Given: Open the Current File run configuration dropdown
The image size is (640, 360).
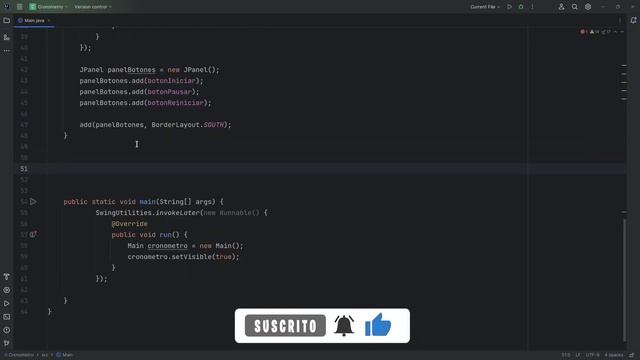Looking at the screenshot, I should click(485, 7).
